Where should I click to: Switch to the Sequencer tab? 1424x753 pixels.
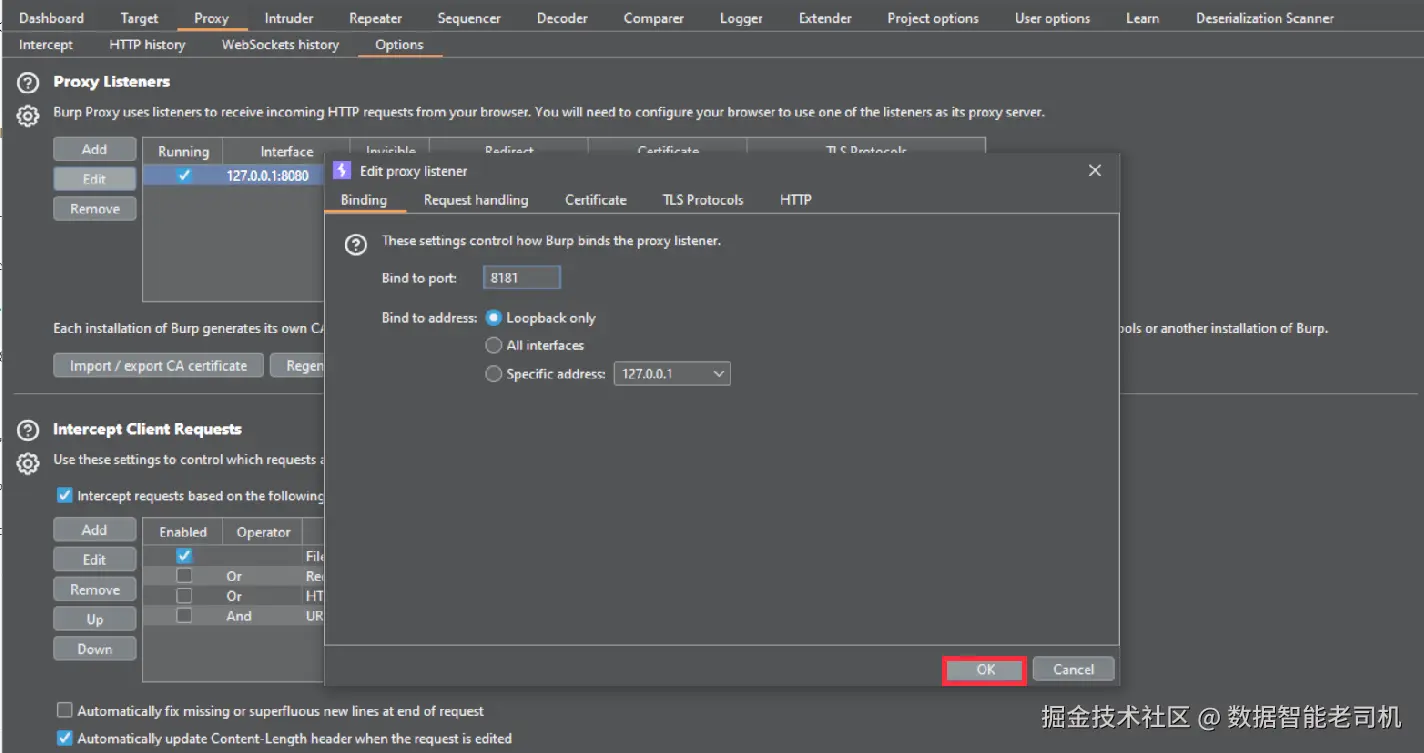pos(469,18)
